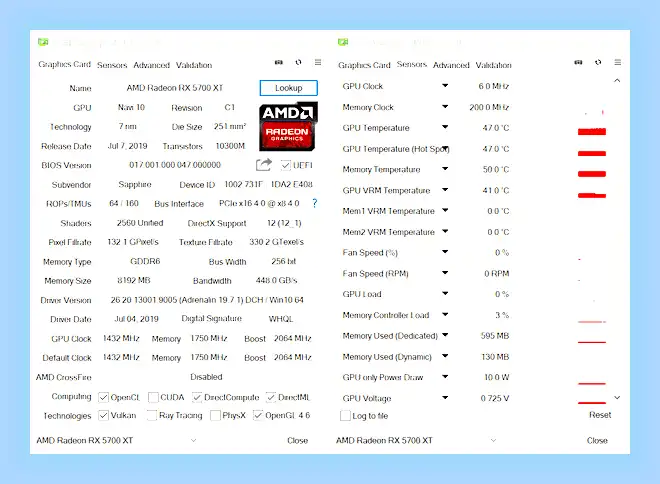Open the Mem1 VRM Temperature dropdown arrow
Image resolution: width=660 pixels, height=484 pixels.
click(445, 210)
